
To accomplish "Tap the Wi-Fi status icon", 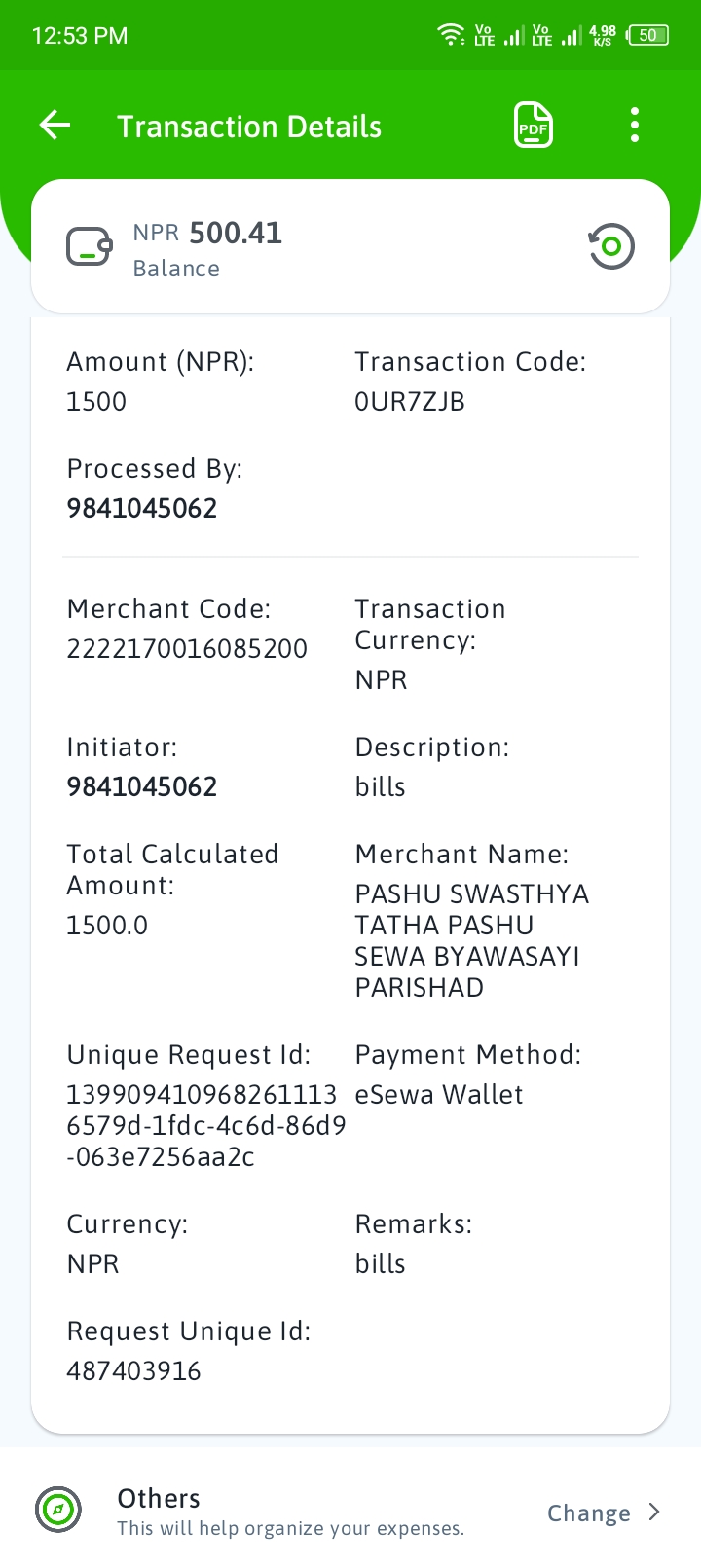I will tap(451, 35).
